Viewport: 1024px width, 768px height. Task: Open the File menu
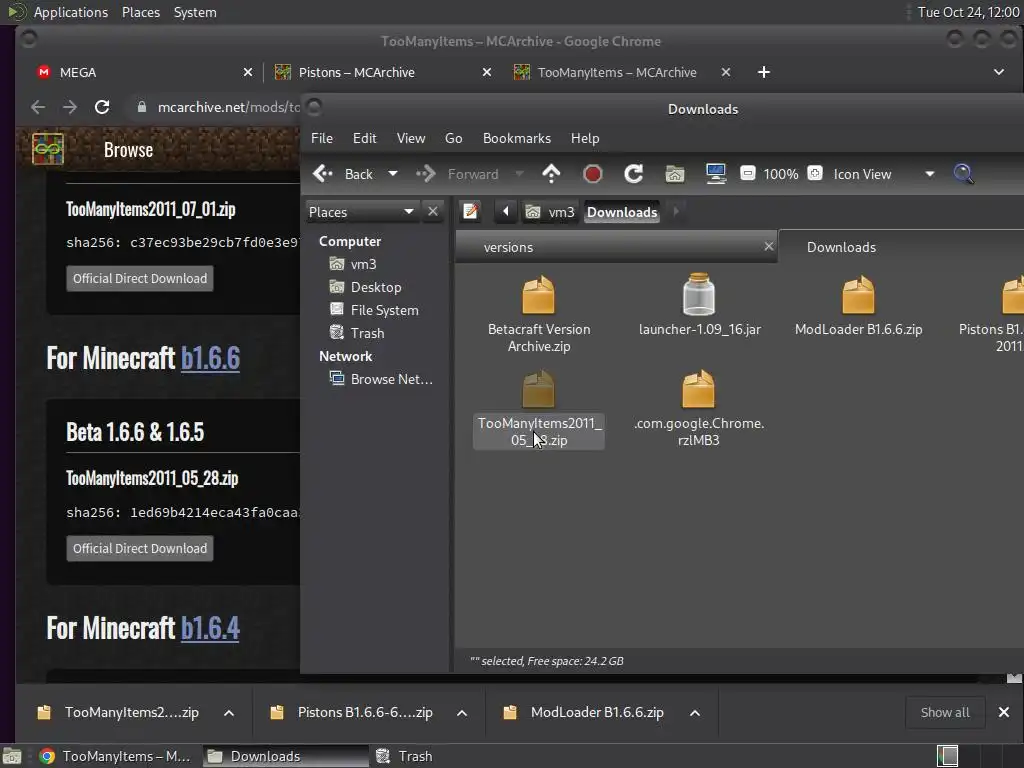click(322, 138)
